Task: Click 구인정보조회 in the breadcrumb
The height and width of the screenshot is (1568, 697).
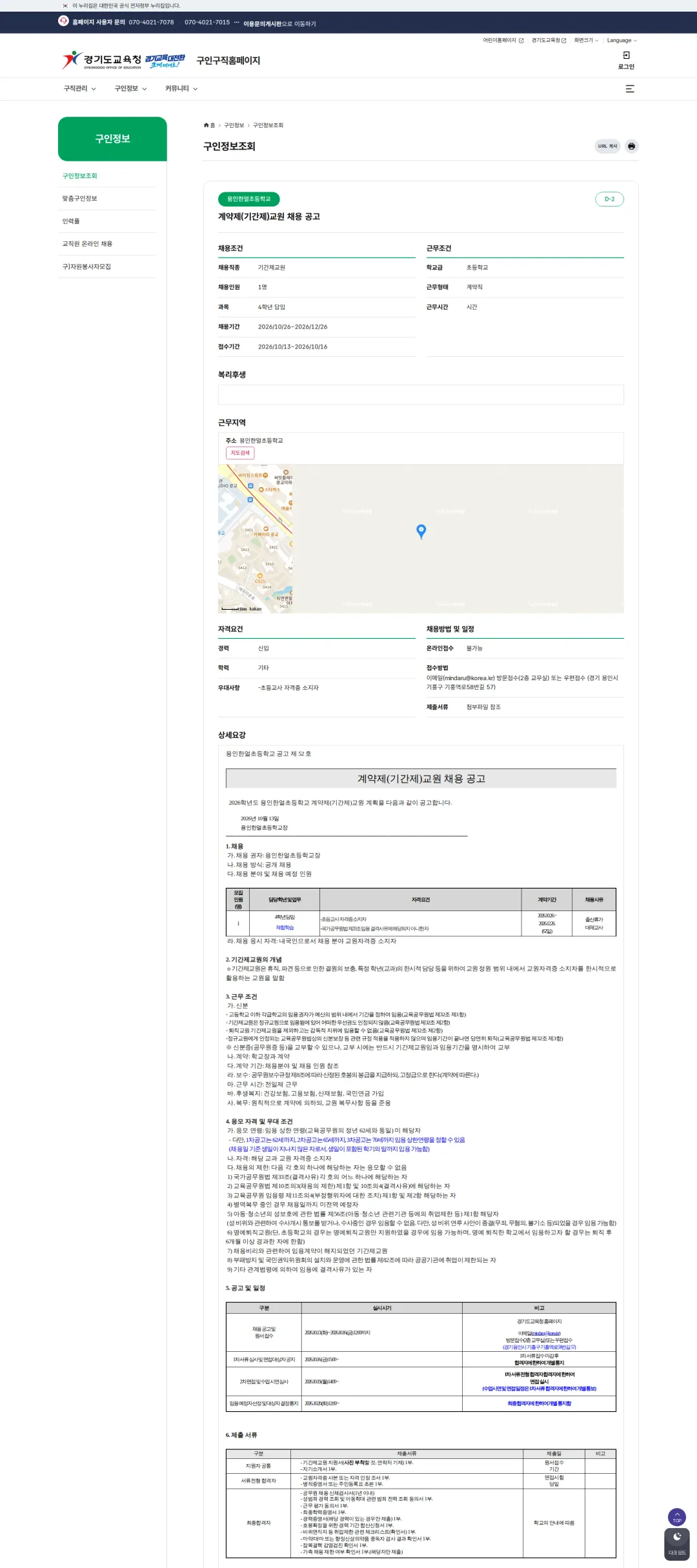Action: pos(268,125)
